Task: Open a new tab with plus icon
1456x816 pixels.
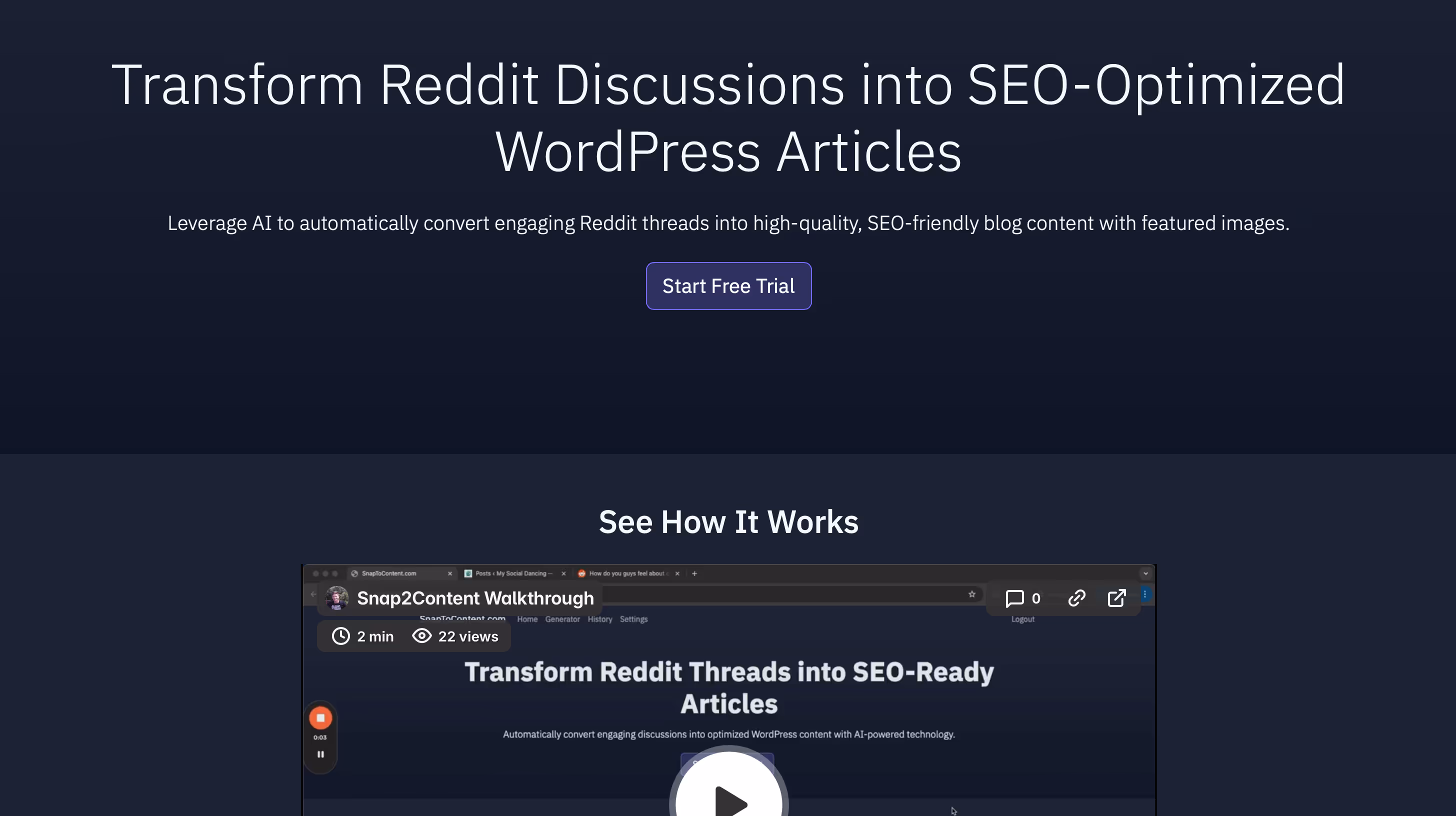Action: tap(694, 573)
